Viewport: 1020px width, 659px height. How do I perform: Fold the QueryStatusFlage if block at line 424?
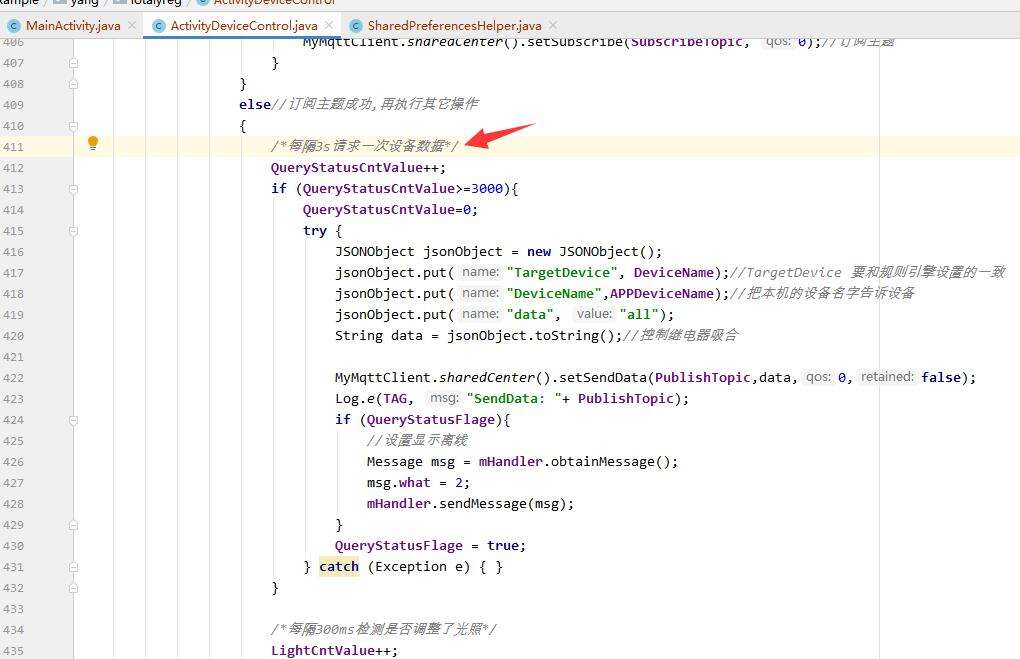73,420
